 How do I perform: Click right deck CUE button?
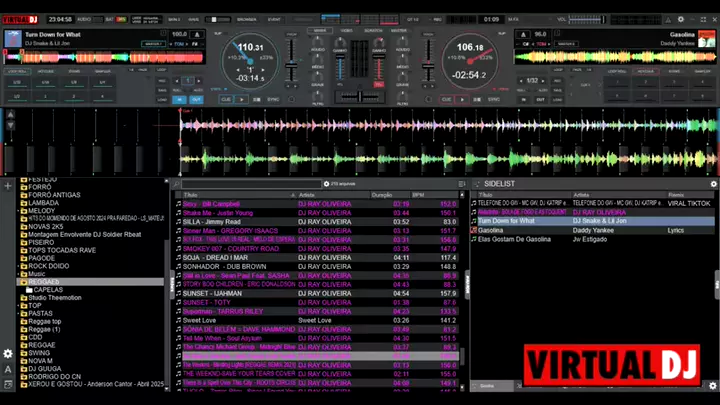(446, 99)
